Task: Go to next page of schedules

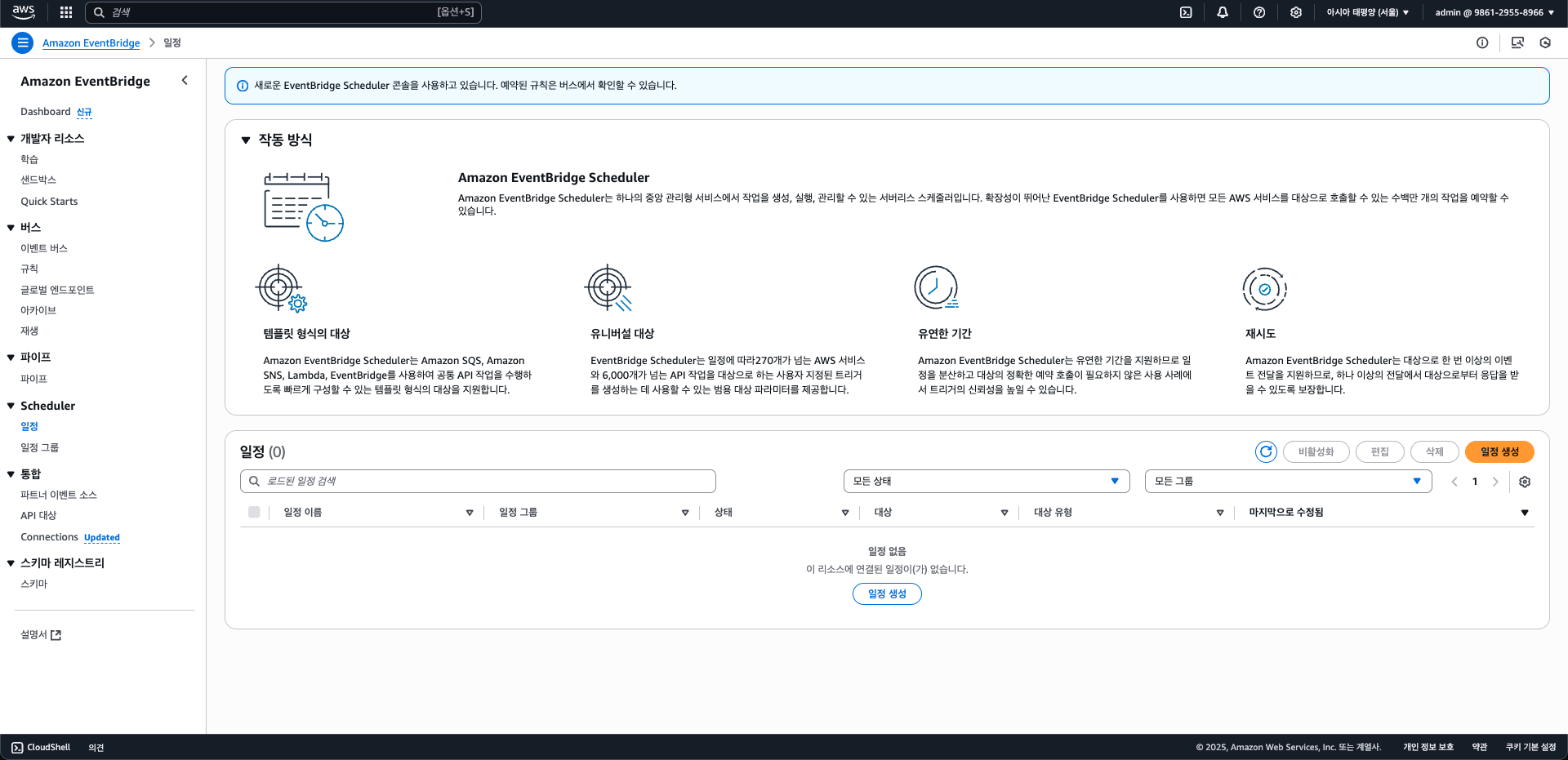Action: point(1495,482)
